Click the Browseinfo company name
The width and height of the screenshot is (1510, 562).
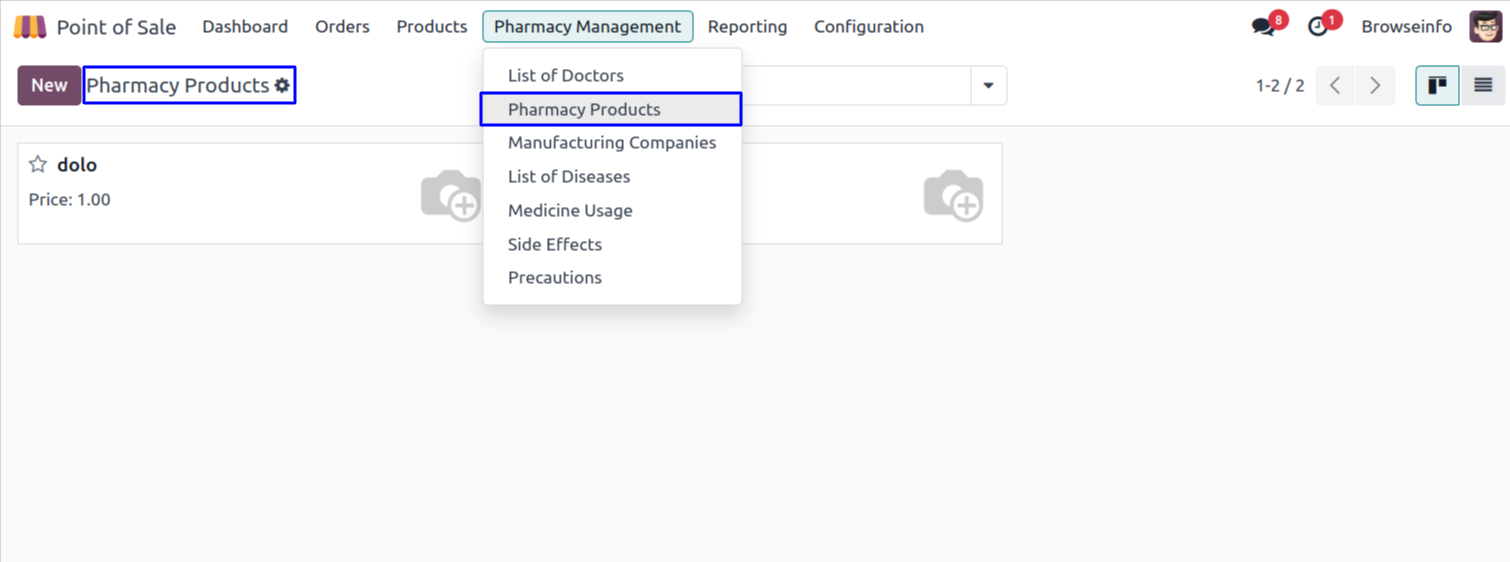(x=1406, y=27)
